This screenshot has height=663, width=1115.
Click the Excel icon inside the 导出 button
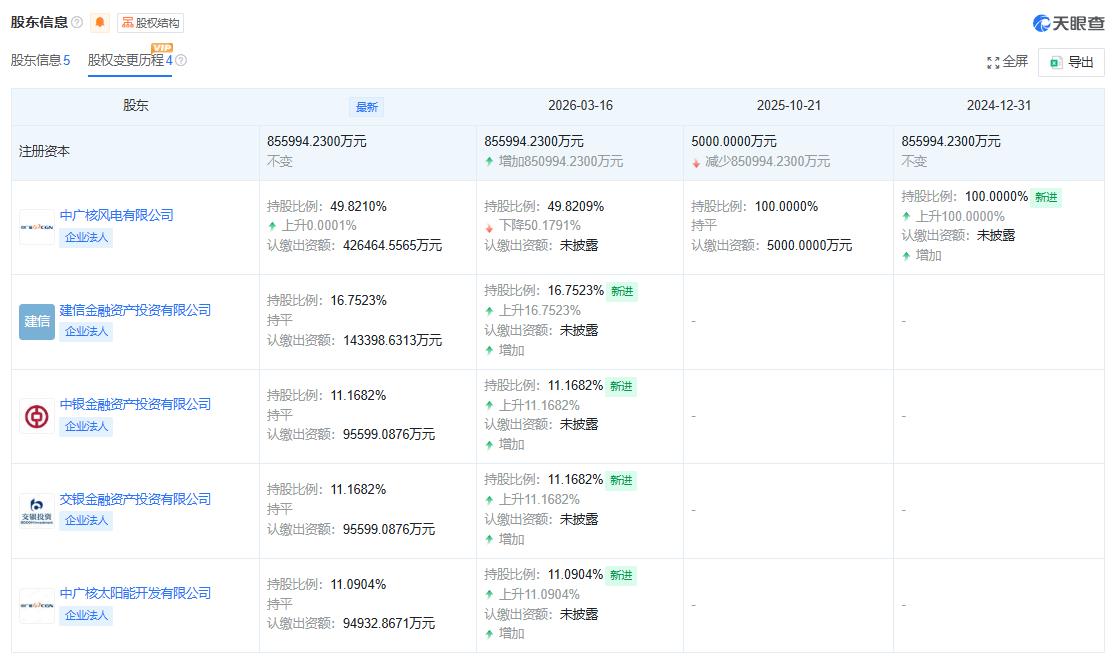[x=1055, y=62]
